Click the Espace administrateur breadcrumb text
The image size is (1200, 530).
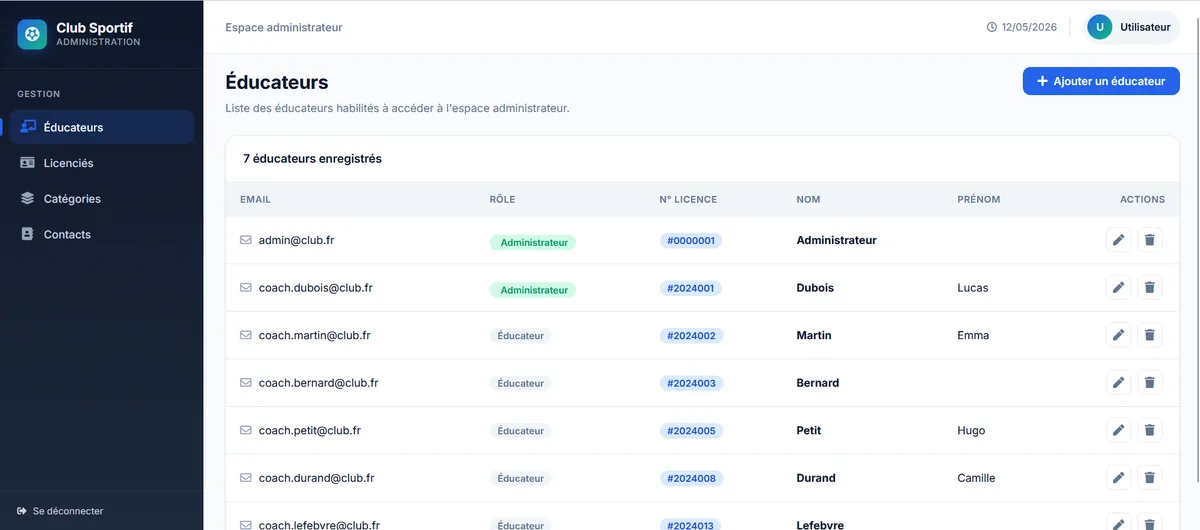[284, 27]
